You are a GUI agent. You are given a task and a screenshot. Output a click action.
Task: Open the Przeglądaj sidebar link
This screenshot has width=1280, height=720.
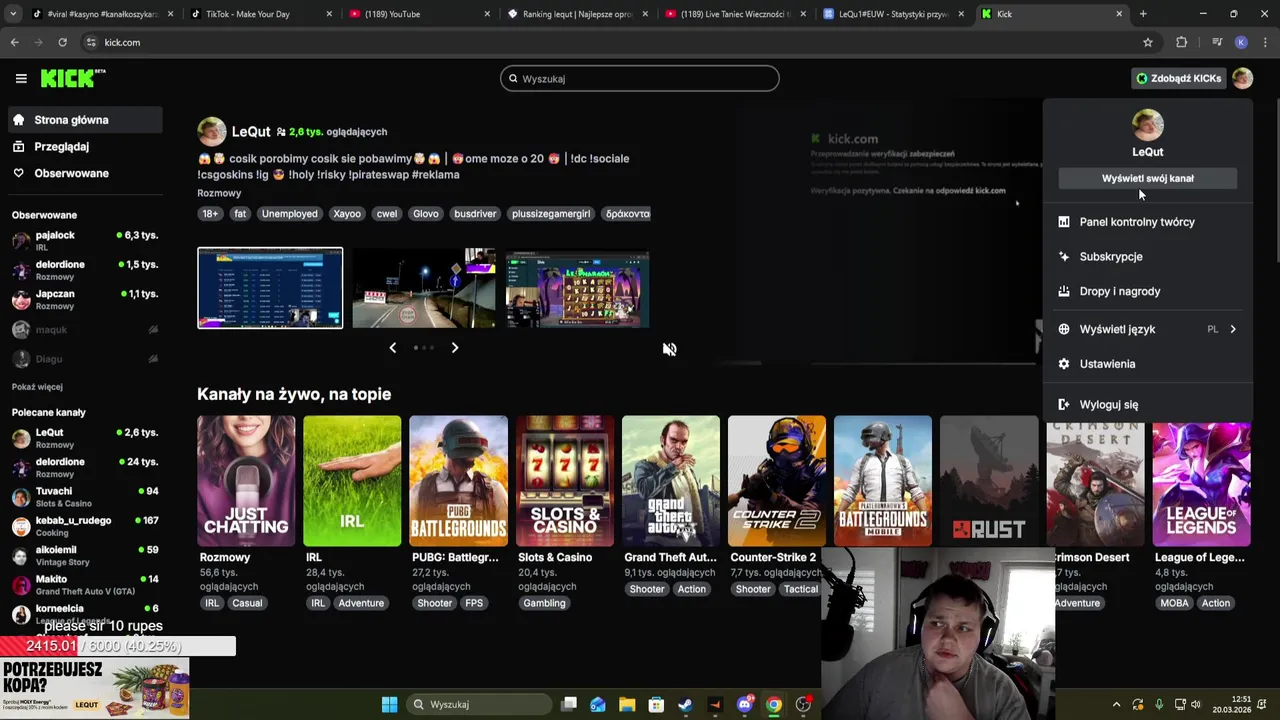click(x=85, y=146)
